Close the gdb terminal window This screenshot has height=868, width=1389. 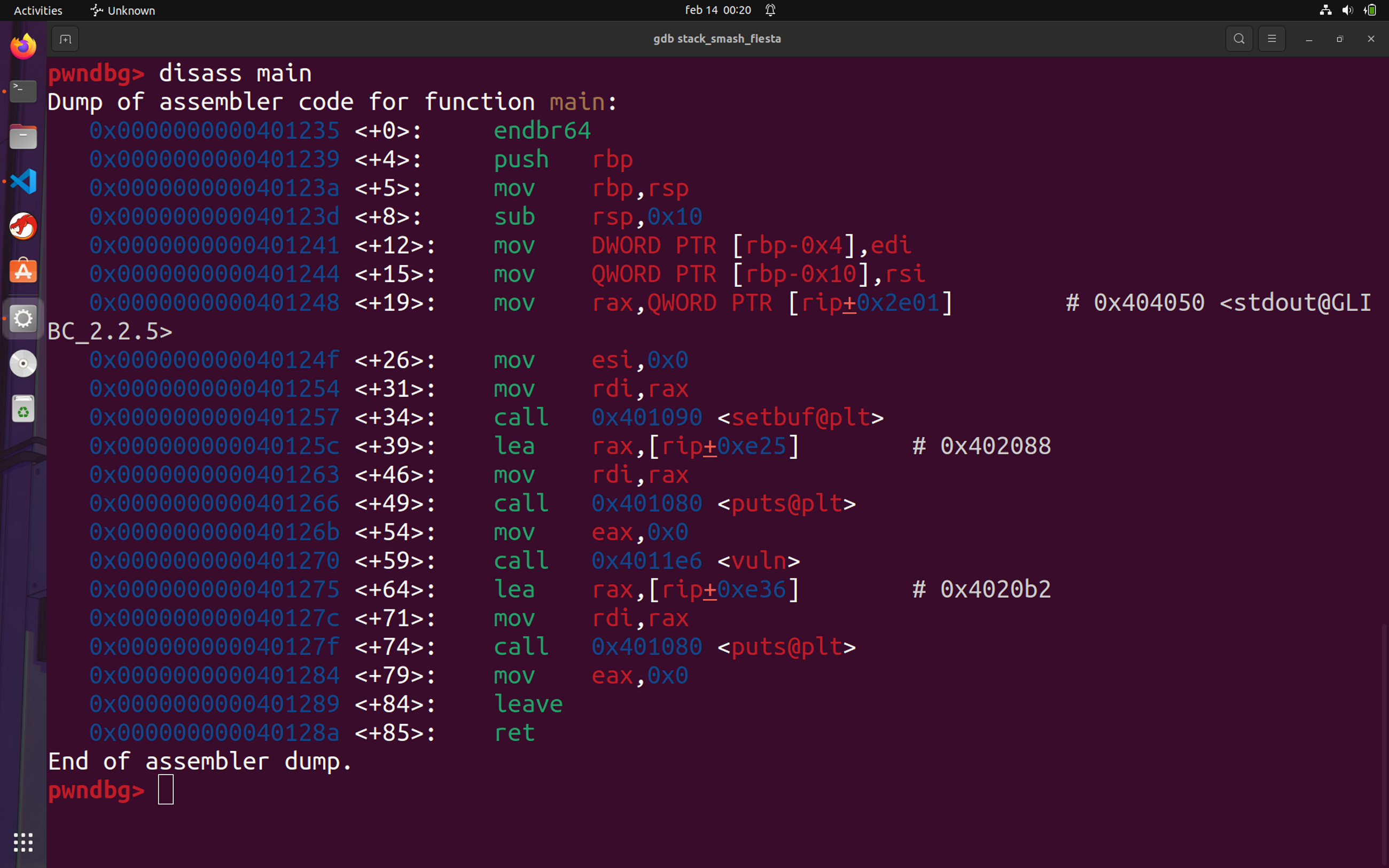(1371, 39)
